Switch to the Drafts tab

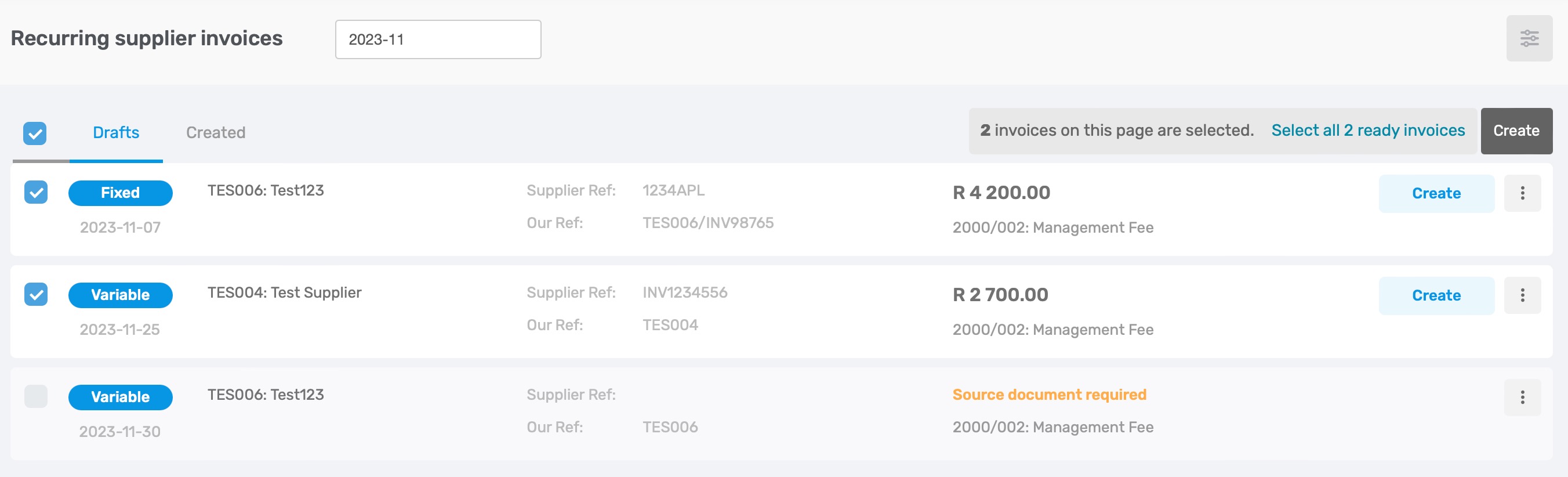click(x=116, y=132)
